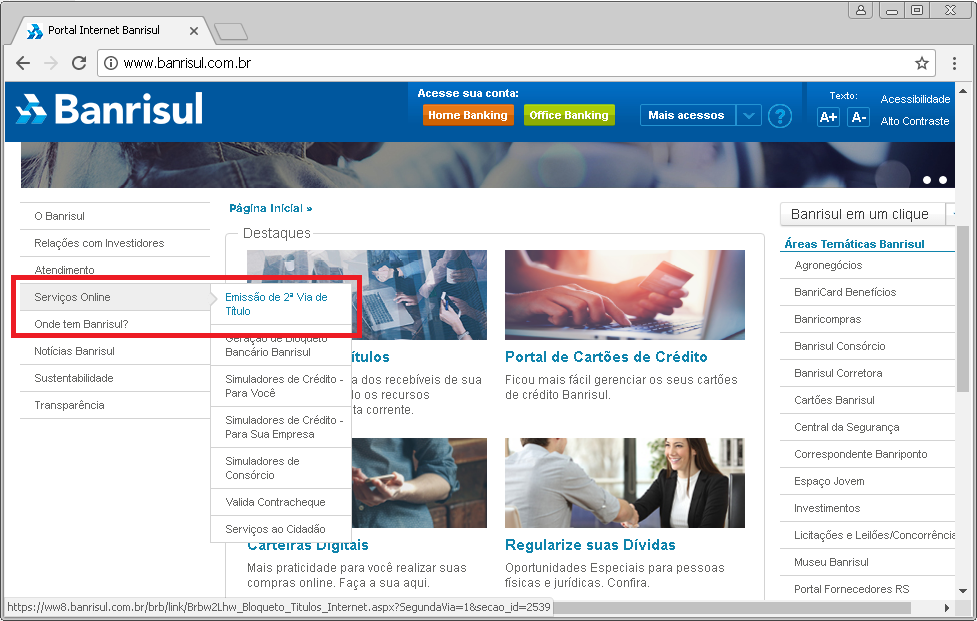Screen dimensions: 977x621
Task: Select the second banner carousel dot
Action: click(x=943, y=180)
